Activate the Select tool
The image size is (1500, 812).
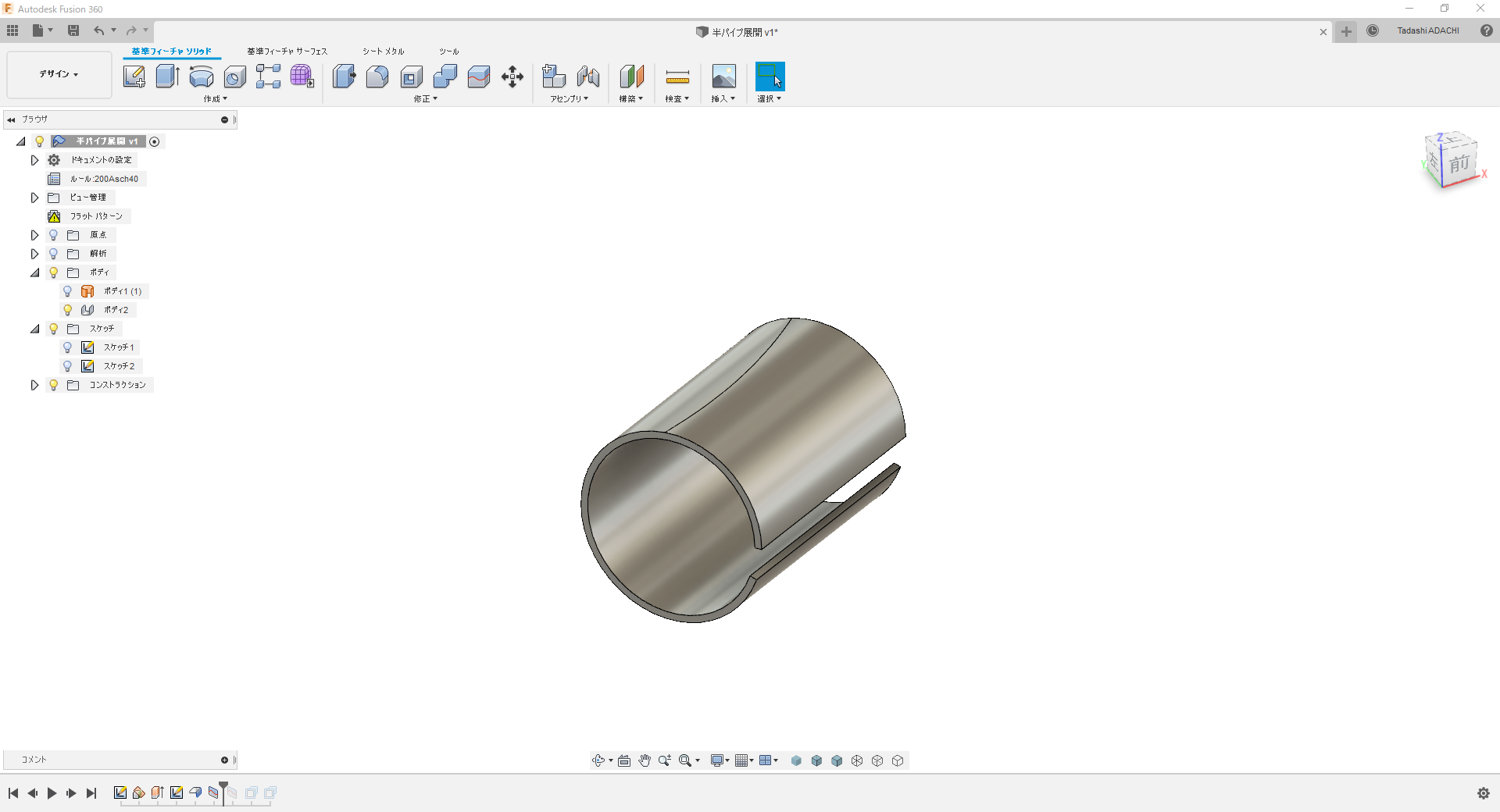(770, 77)
